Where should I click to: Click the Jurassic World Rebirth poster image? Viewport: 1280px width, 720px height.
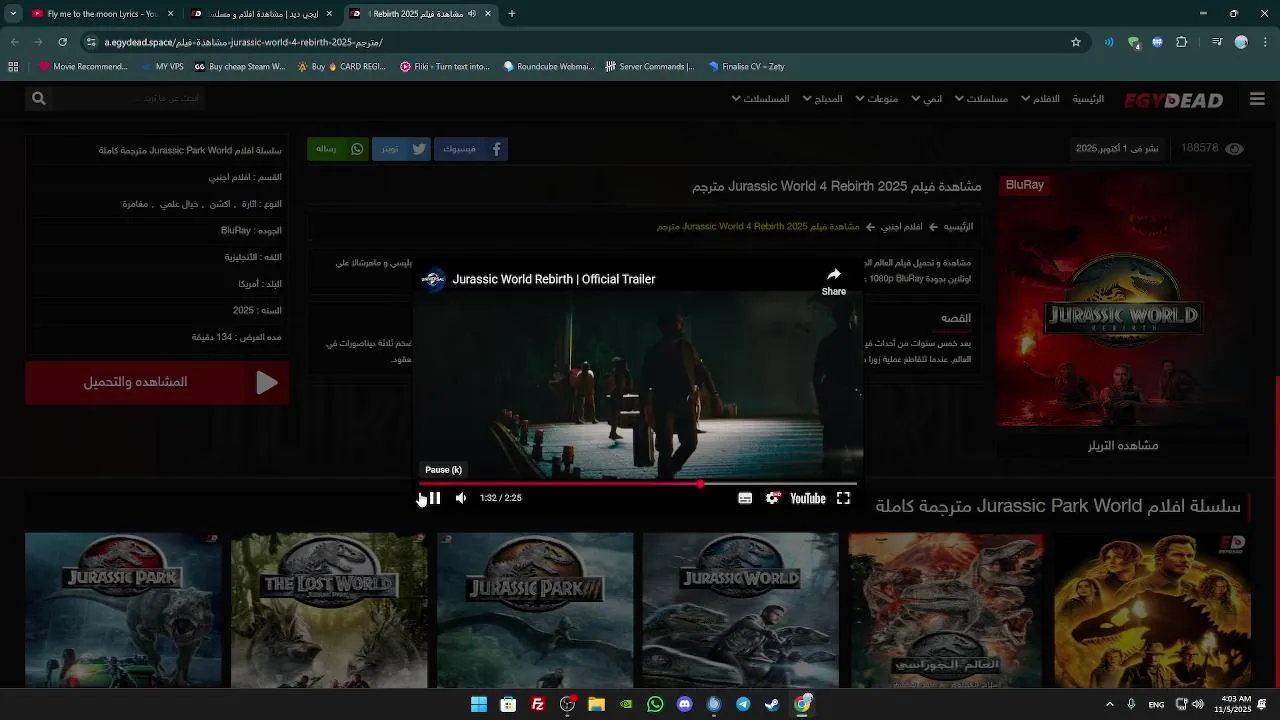(1123, 300)
